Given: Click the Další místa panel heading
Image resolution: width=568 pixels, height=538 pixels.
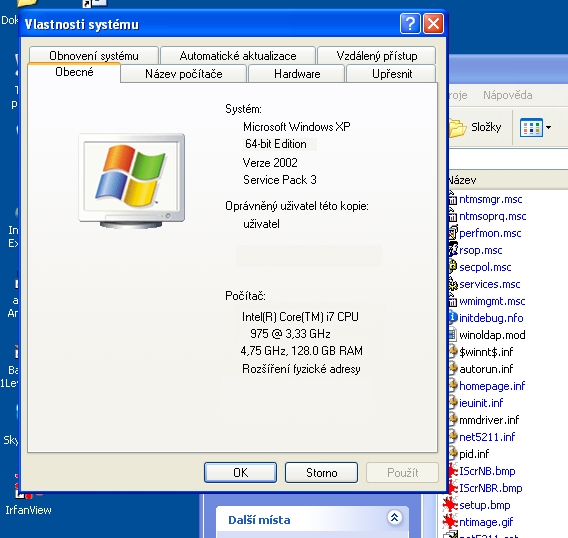Looking at the screenshot, I should [x=259, y=520].
